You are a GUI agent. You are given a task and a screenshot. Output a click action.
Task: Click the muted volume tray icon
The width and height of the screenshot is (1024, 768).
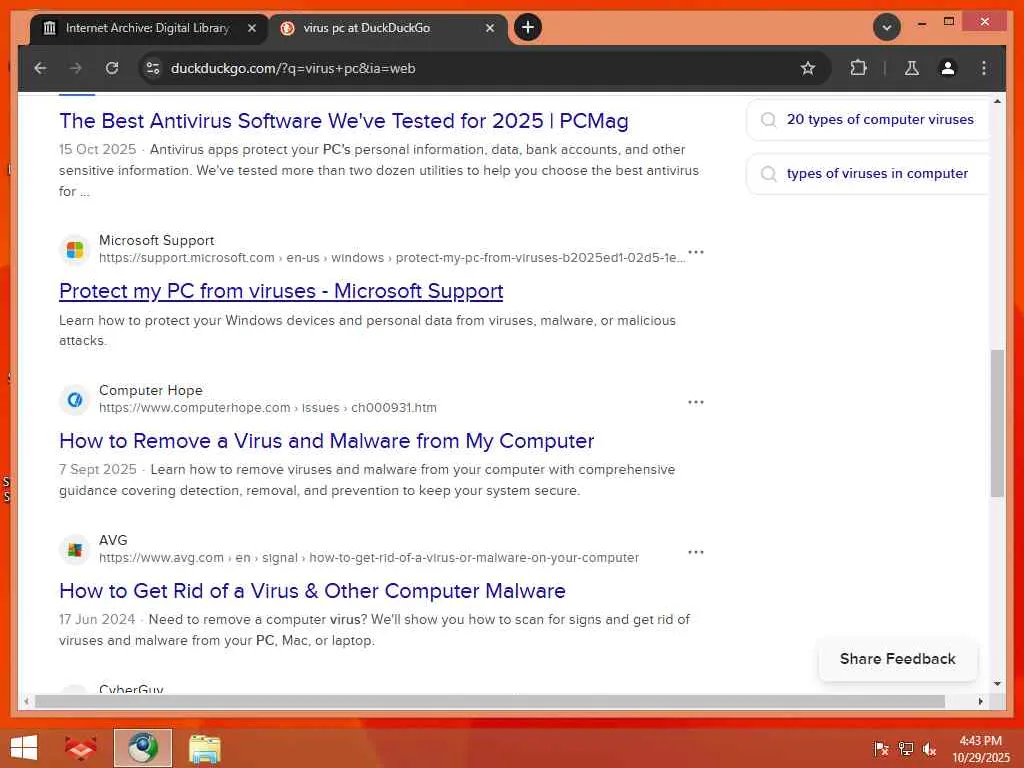[929, 749]
